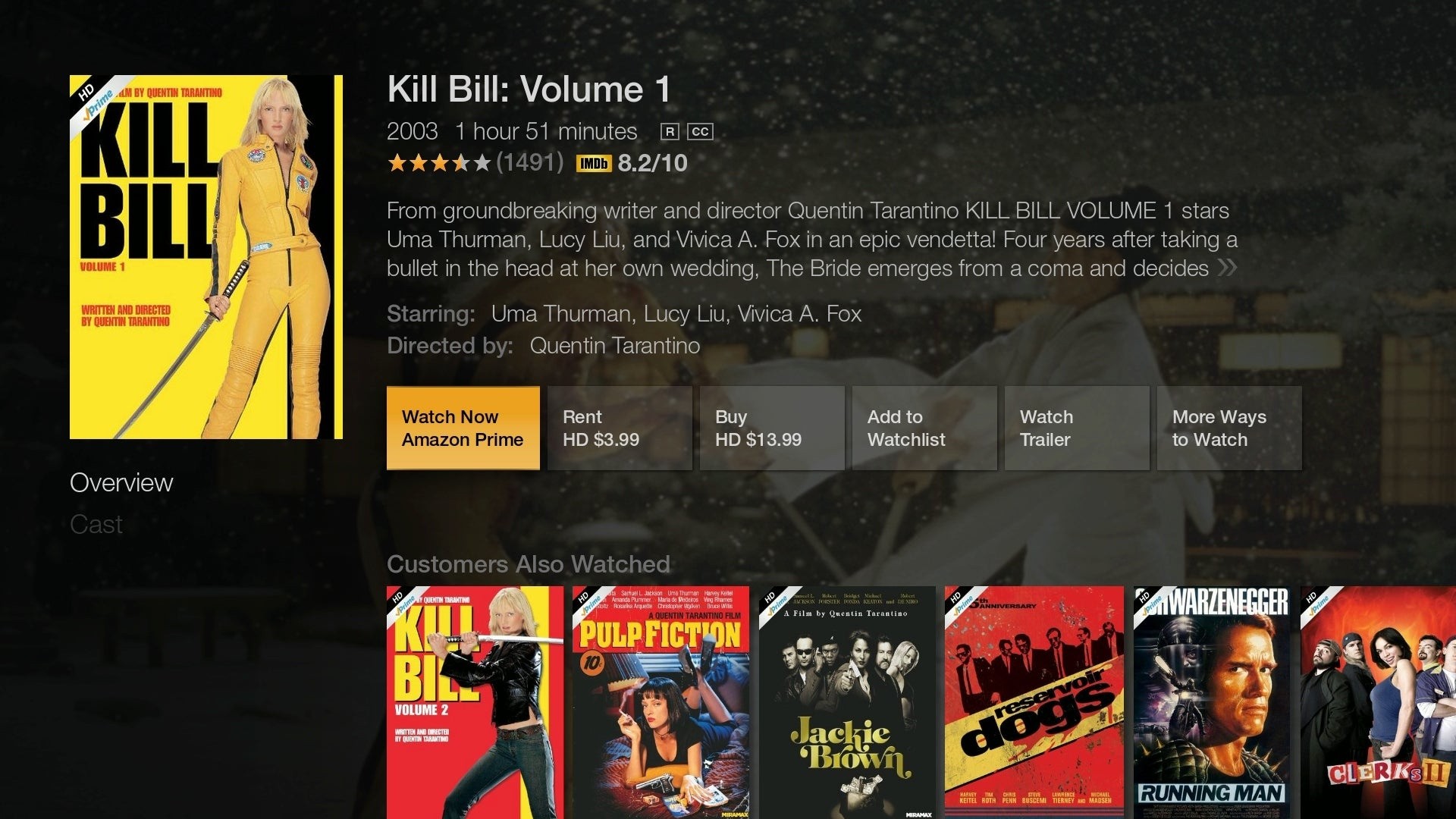The width and height of the screenshot is (1456, 819).
Task: Select the Running Man poster
Action: (1212, 702)
